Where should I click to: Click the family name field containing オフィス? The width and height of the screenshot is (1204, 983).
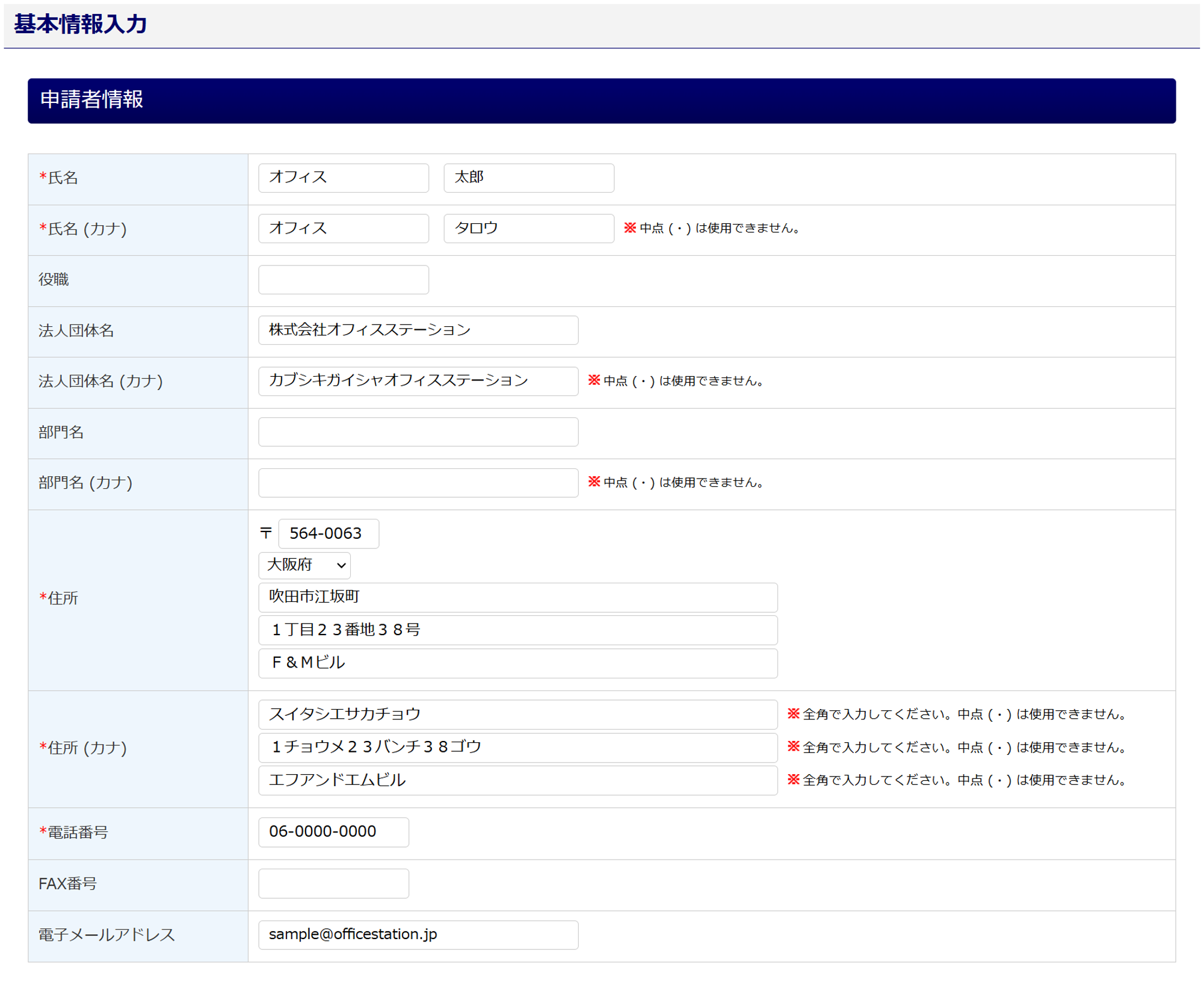tap(343, 178)
